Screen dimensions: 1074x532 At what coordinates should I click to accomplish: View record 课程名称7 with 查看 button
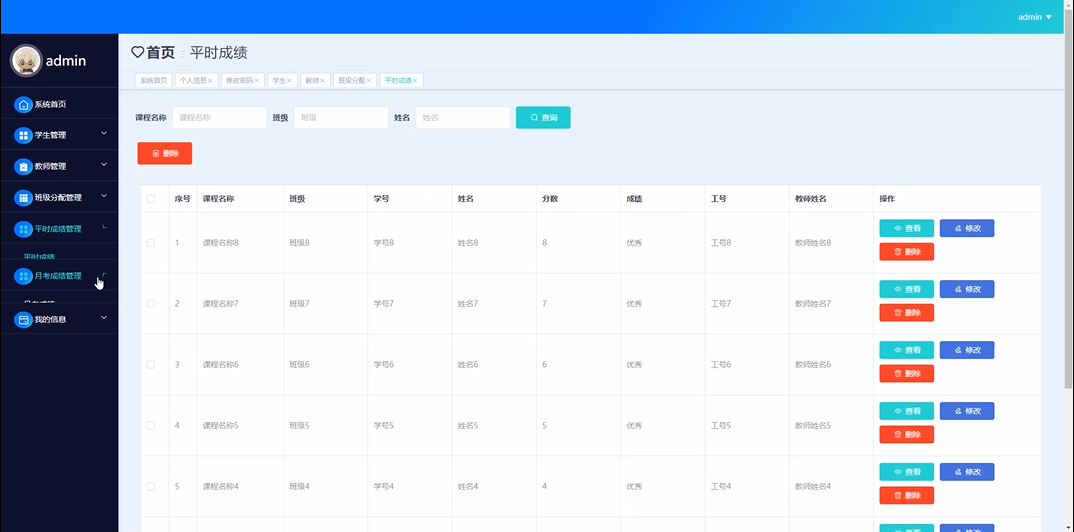tap(906, 290)
